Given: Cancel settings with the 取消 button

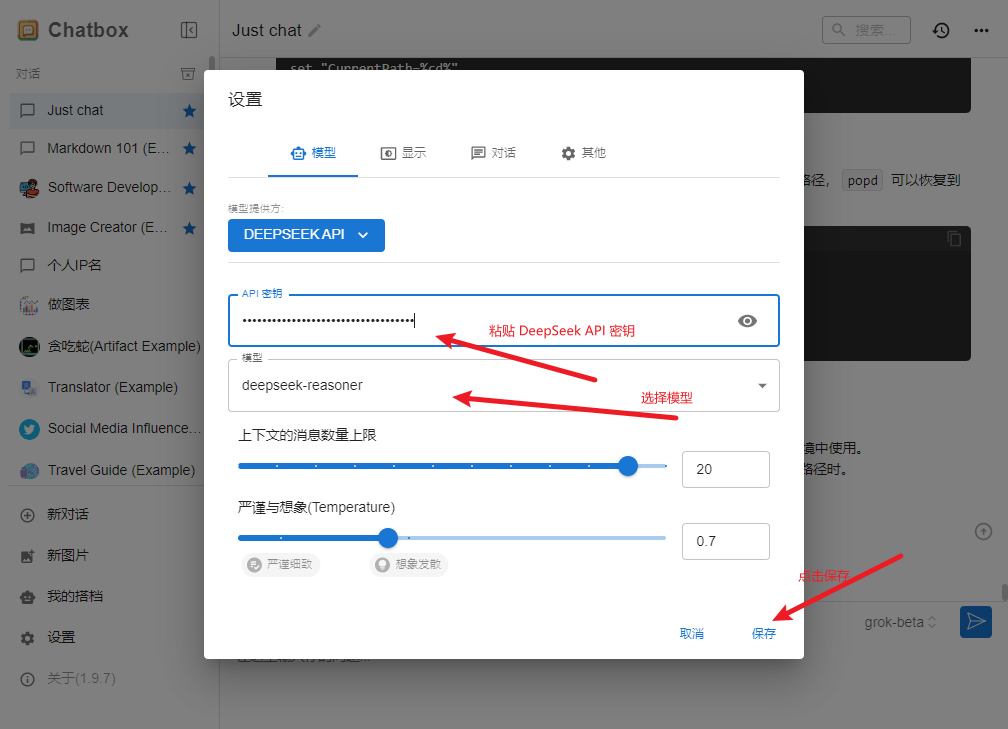Looking at the screenshot, I should pyautogui.click(x=692, y=633).
